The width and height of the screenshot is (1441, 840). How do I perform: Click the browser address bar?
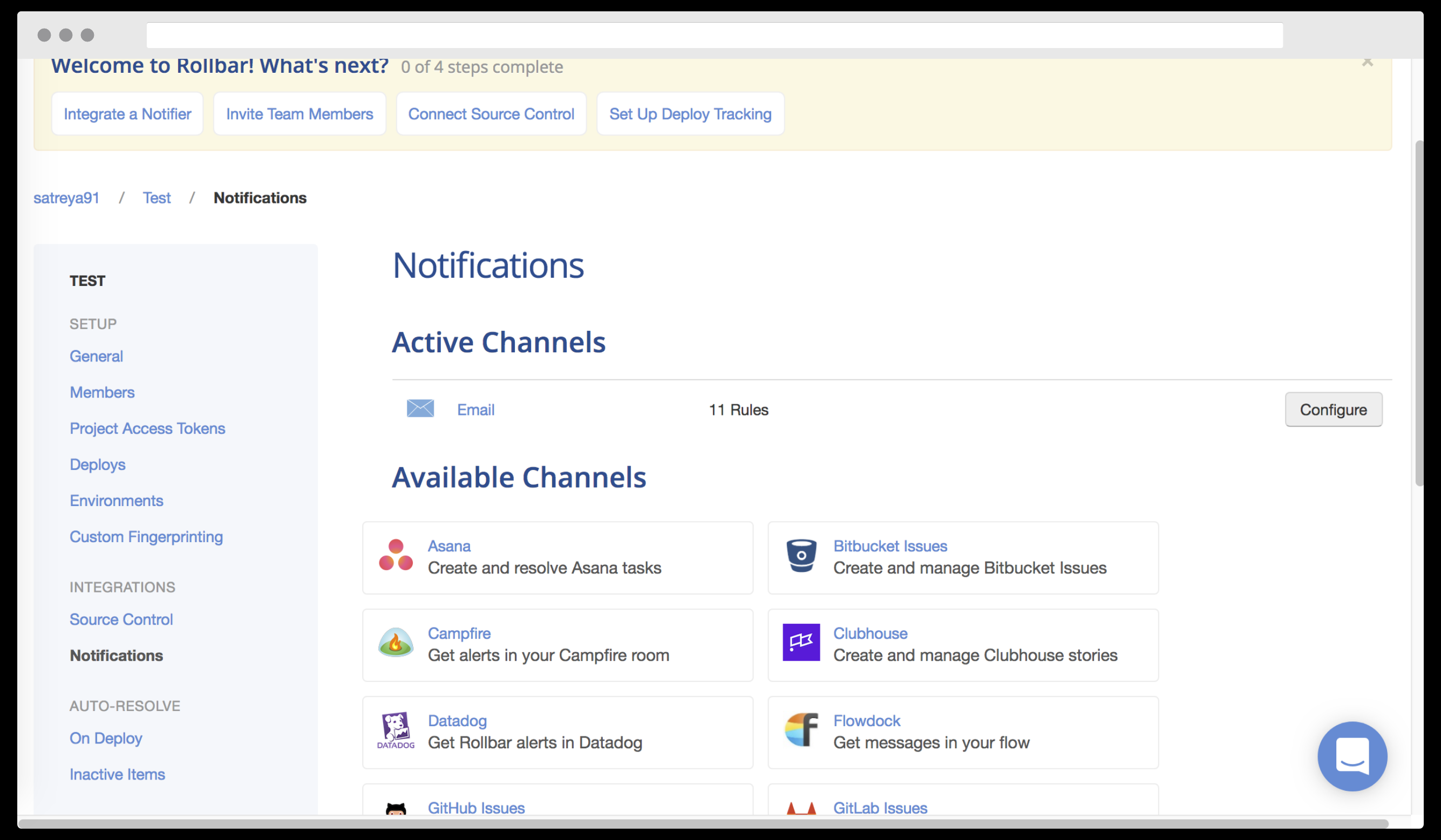[714, 36]
